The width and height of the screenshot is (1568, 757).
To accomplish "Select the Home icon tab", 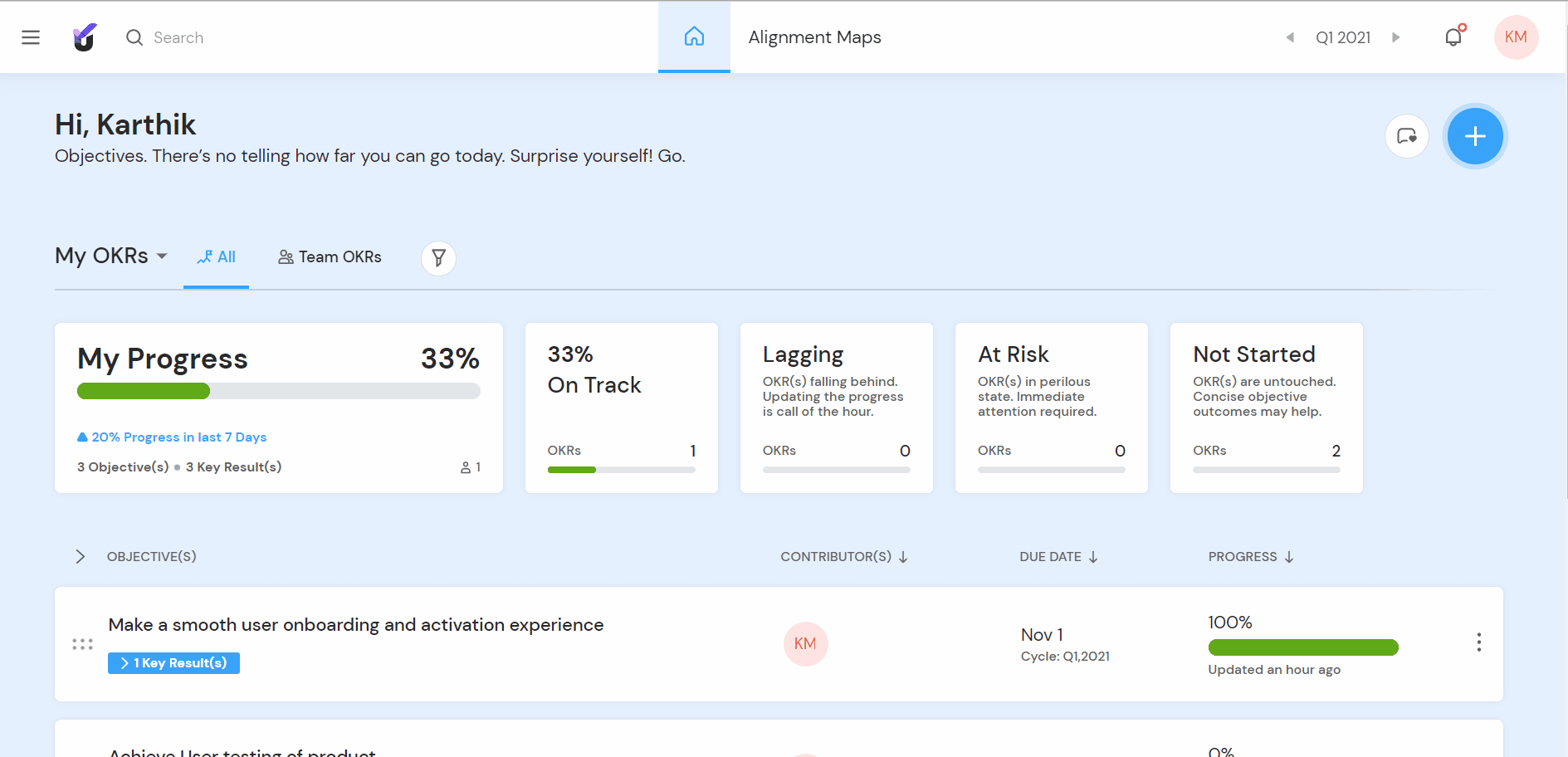I will click(x=693, y=37).
